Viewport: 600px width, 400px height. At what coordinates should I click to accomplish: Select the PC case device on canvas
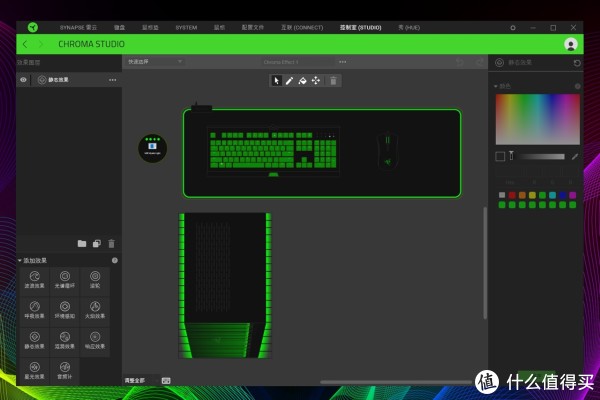click(225, 286)
